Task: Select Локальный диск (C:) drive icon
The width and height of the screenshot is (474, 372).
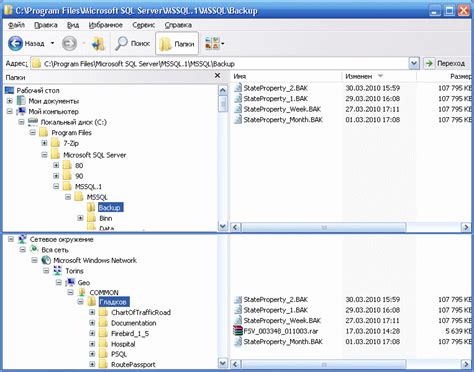Action: coord(33,122)
